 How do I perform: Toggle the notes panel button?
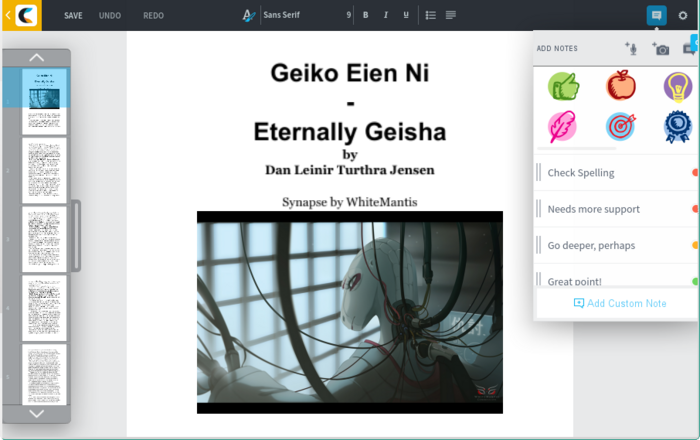point(656,16)
